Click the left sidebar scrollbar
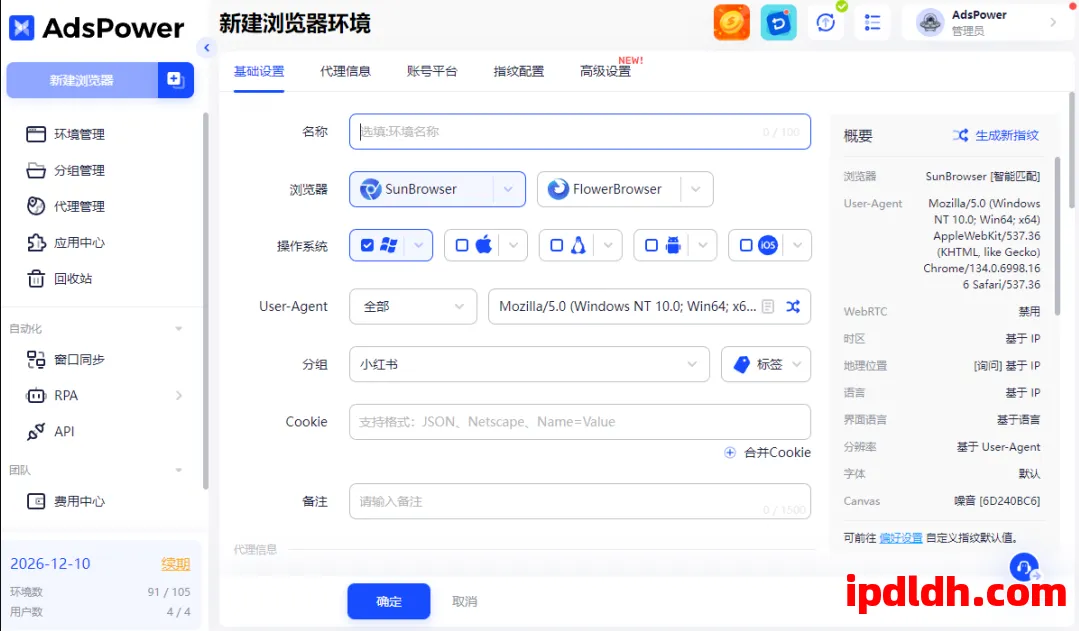The height and width of the screenshot is (631, 1079). (205, 301)
